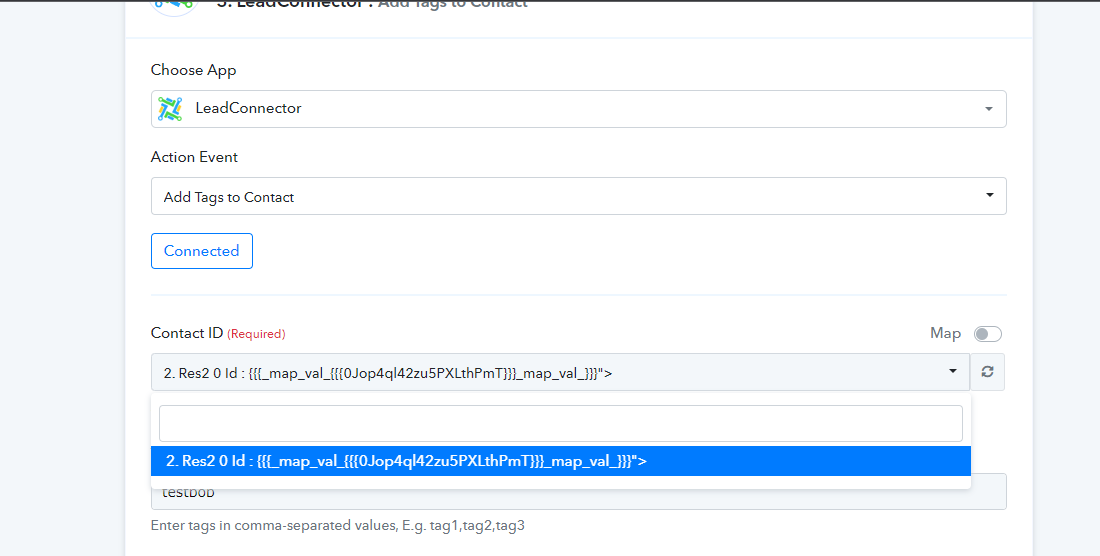Click the 'Choose App' label
This screenshot has height=556, width=1100.
[x=194, y=70]
